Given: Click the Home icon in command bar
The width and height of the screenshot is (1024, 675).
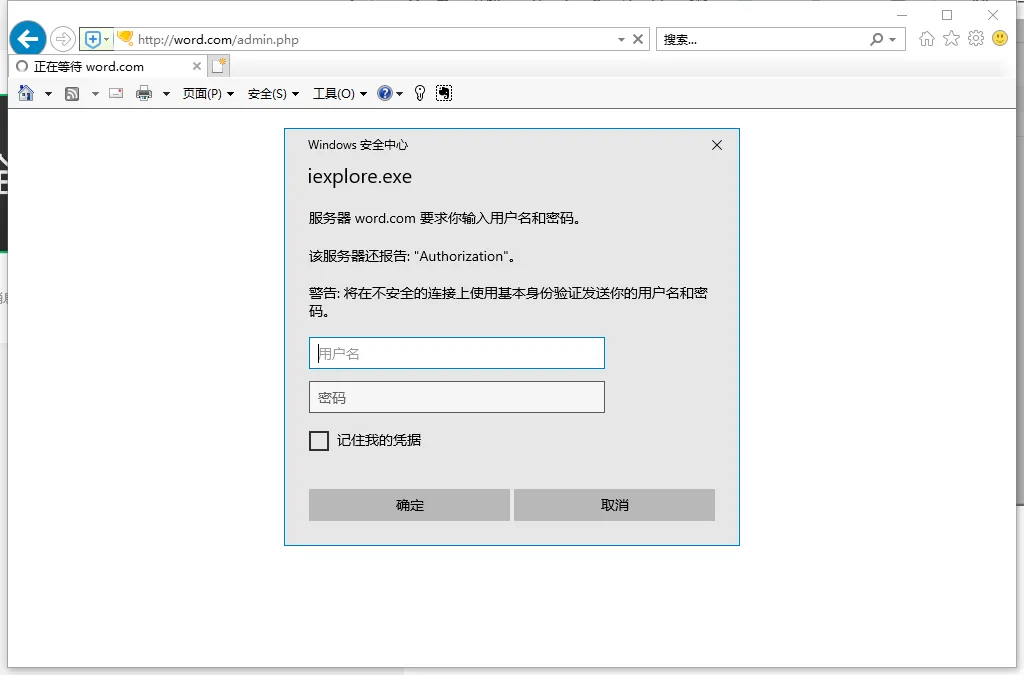Looking at the screenshot, I should (x=26, y=93).
